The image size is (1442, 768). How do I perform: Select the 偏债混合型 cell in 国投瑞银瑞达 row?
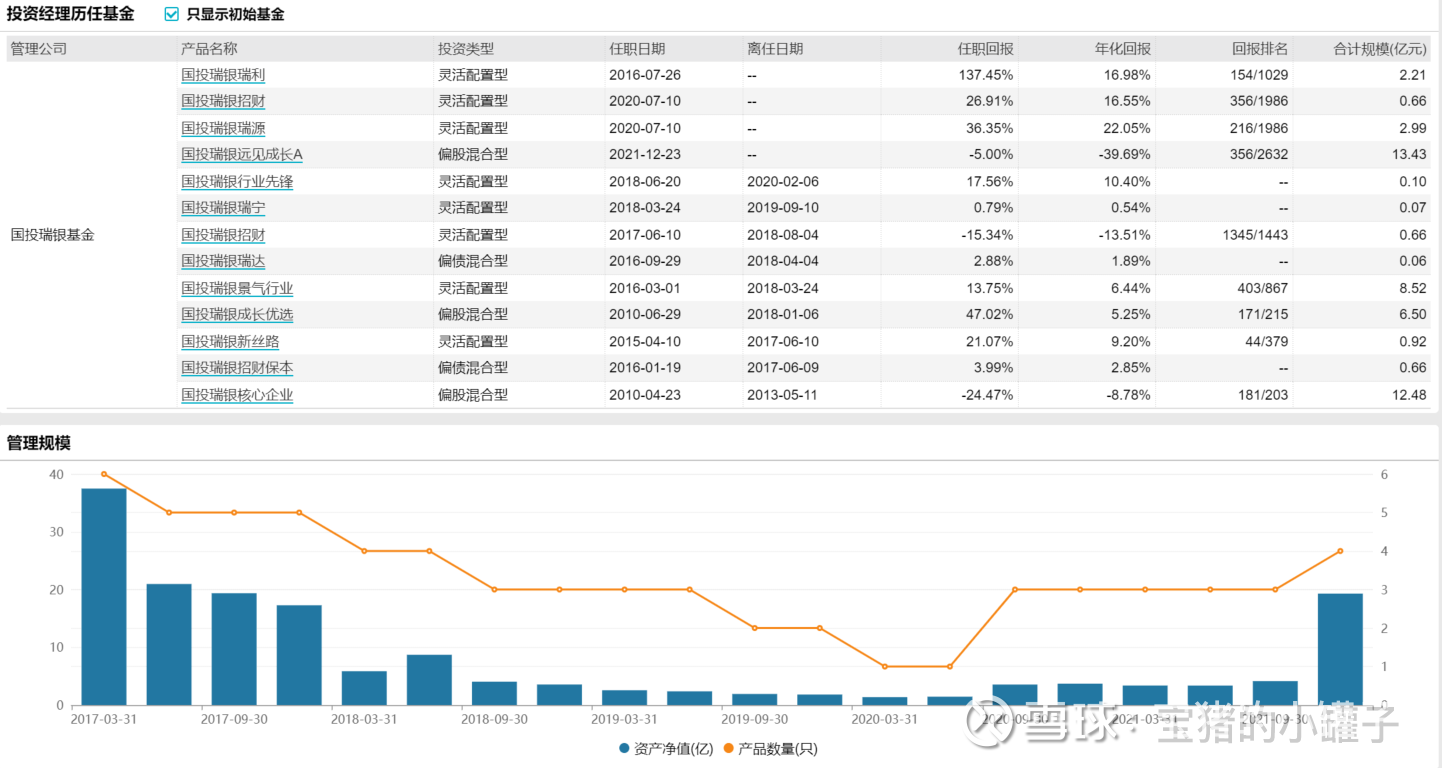(473, 261)
